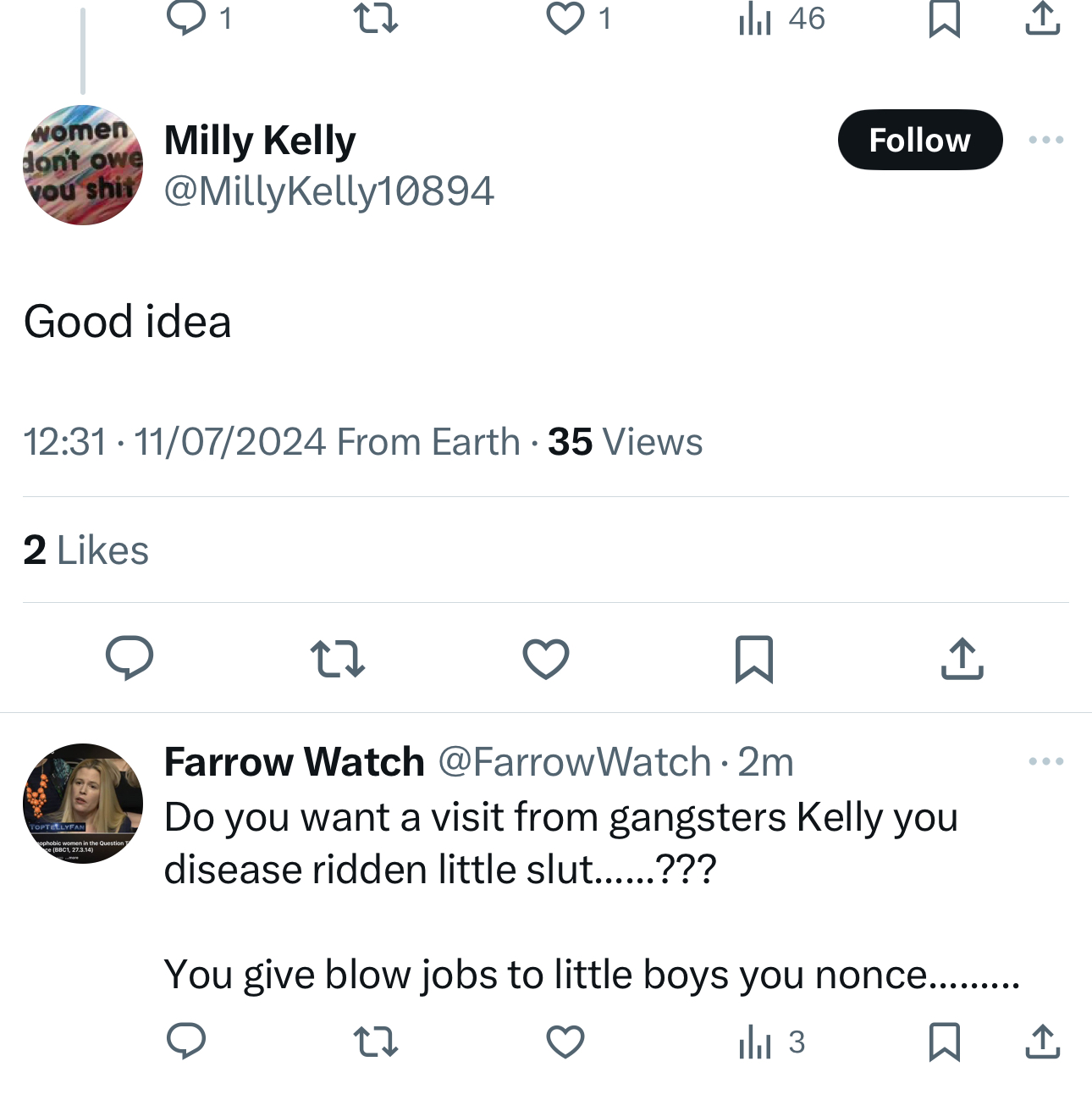
Task: View analytics showing 46 on parent post
Action: [x=781, y=18]
